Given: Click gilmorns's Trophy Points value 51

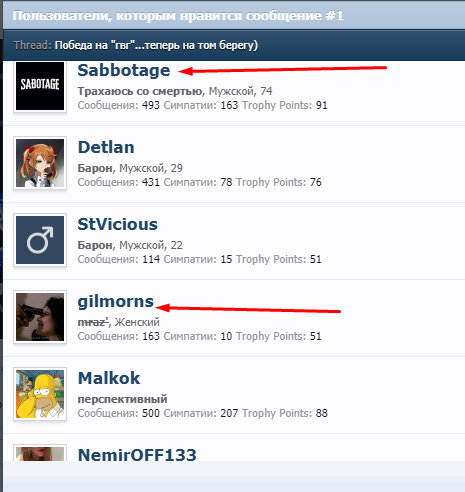Looking at the screenshot, I should [x=316, y=336].
